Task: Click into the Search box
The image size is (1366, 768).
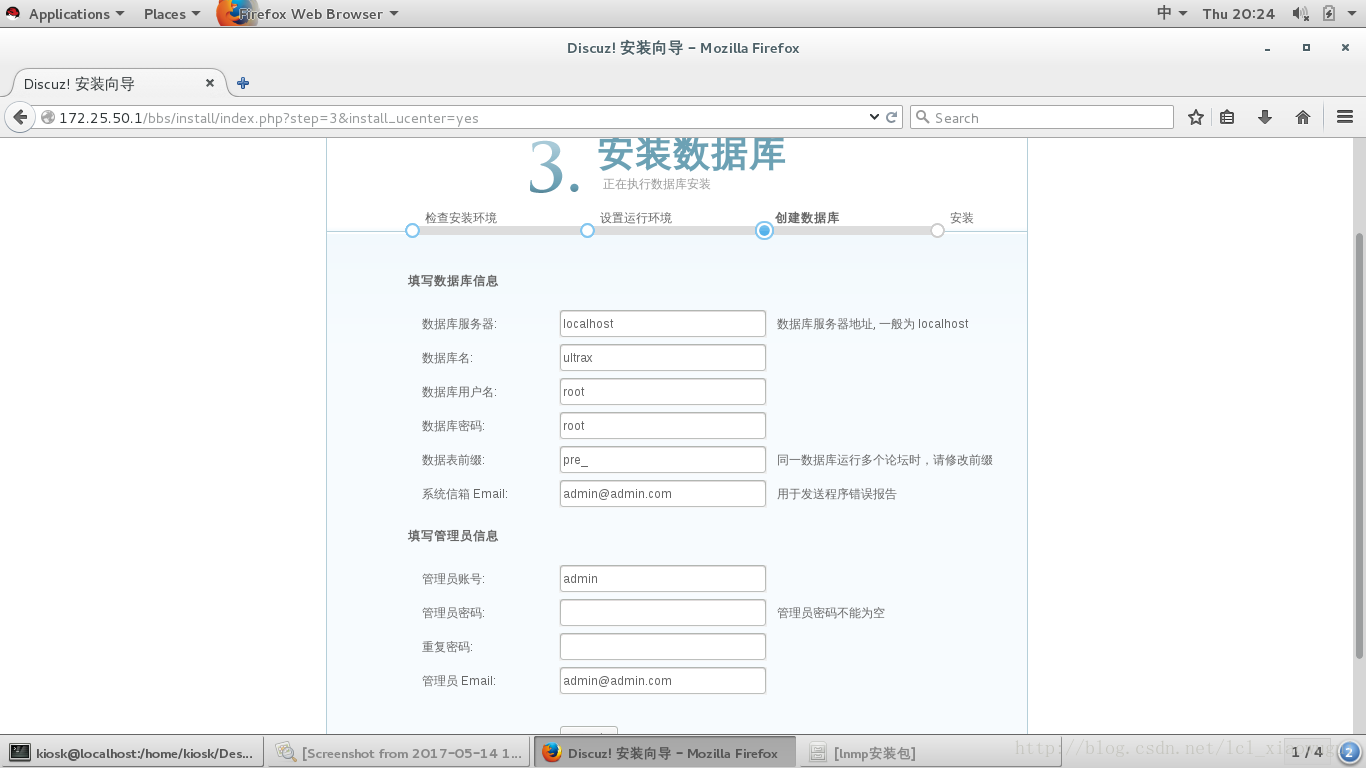Action: 1041,117
